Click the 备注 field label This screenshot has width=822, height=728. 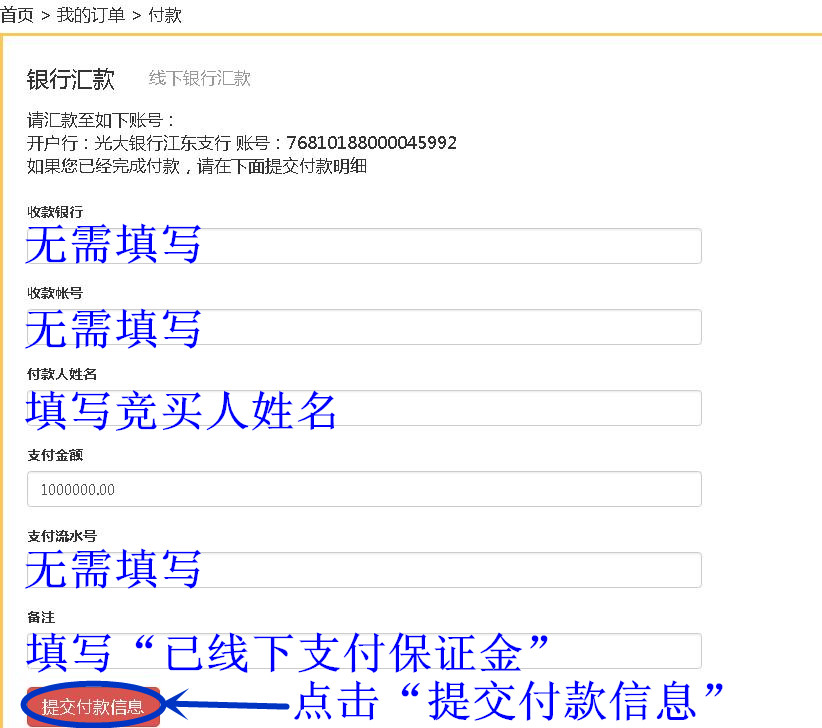coord(41,617)
